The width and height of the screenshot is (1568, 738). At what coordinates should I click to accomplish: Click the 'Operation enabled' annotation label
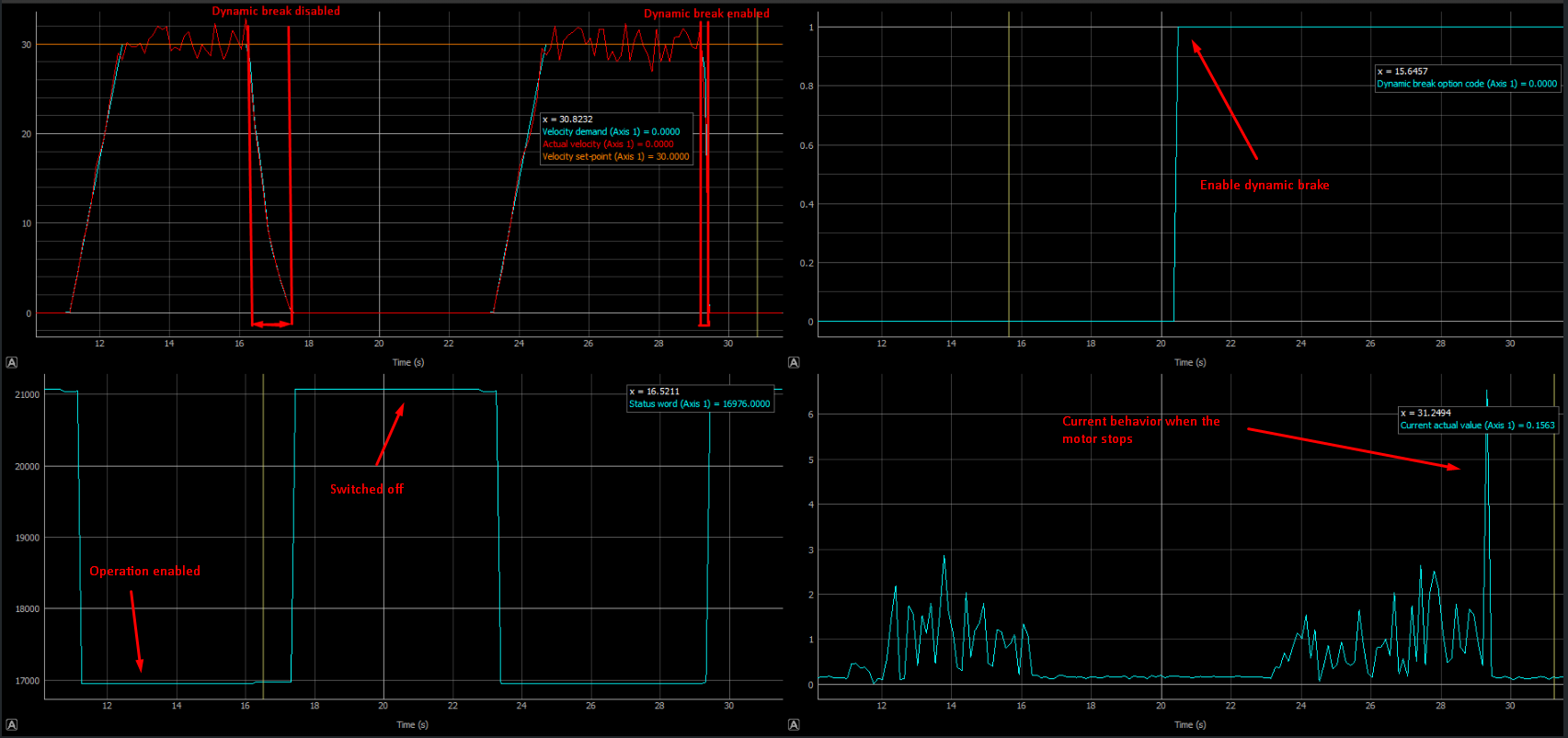pos(144,571)
